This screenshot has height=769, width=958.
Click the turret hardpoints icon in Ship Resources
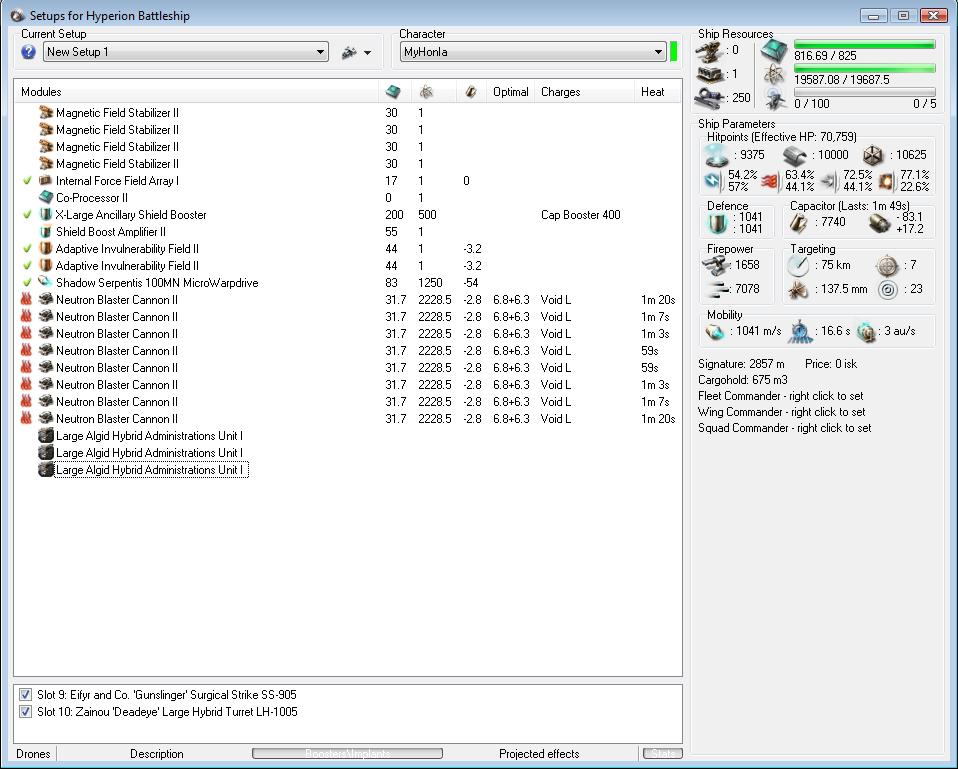(x=711, y=53)
